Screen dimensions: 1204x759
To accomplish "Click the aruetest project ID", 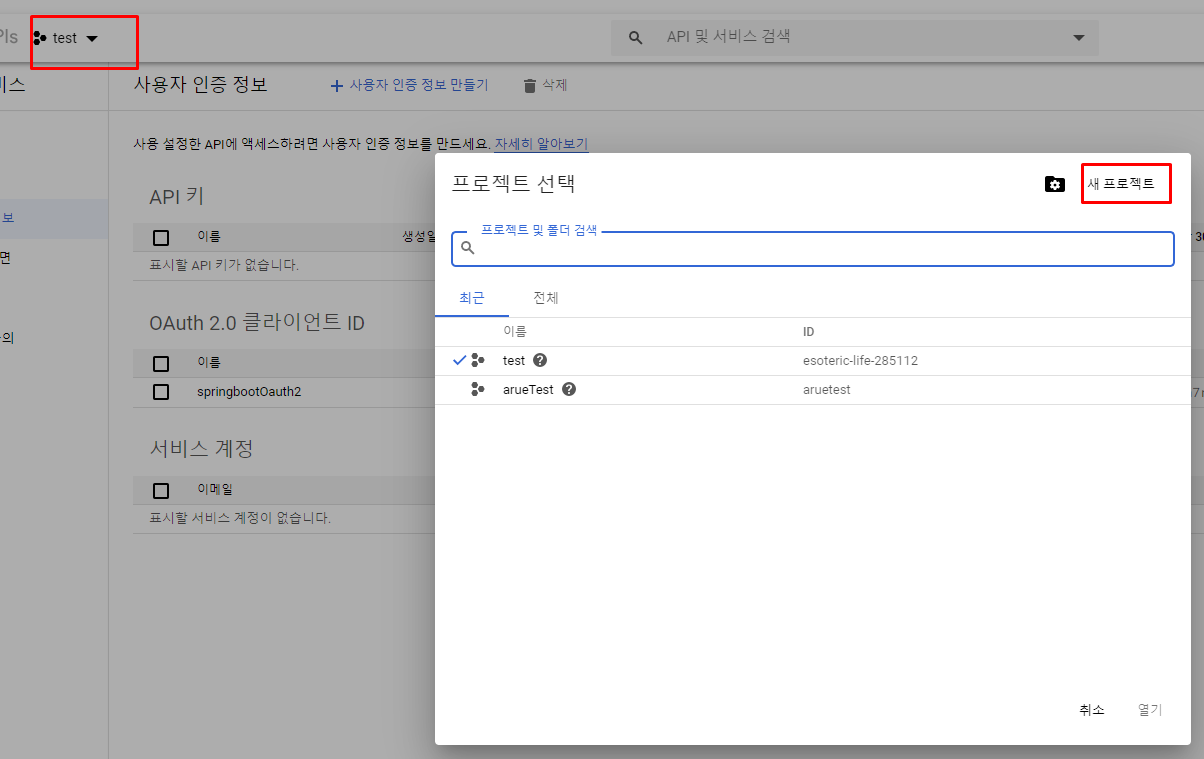I will [x=826, y=390].
